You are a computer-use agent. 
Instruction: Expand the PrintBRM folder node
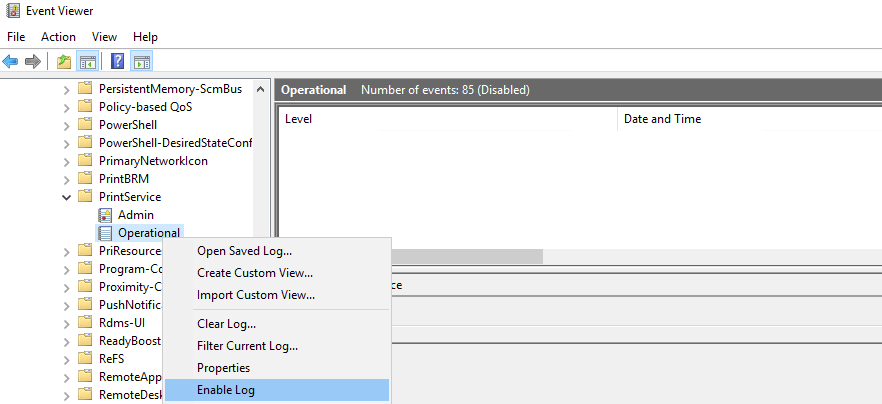click(67, 179)
